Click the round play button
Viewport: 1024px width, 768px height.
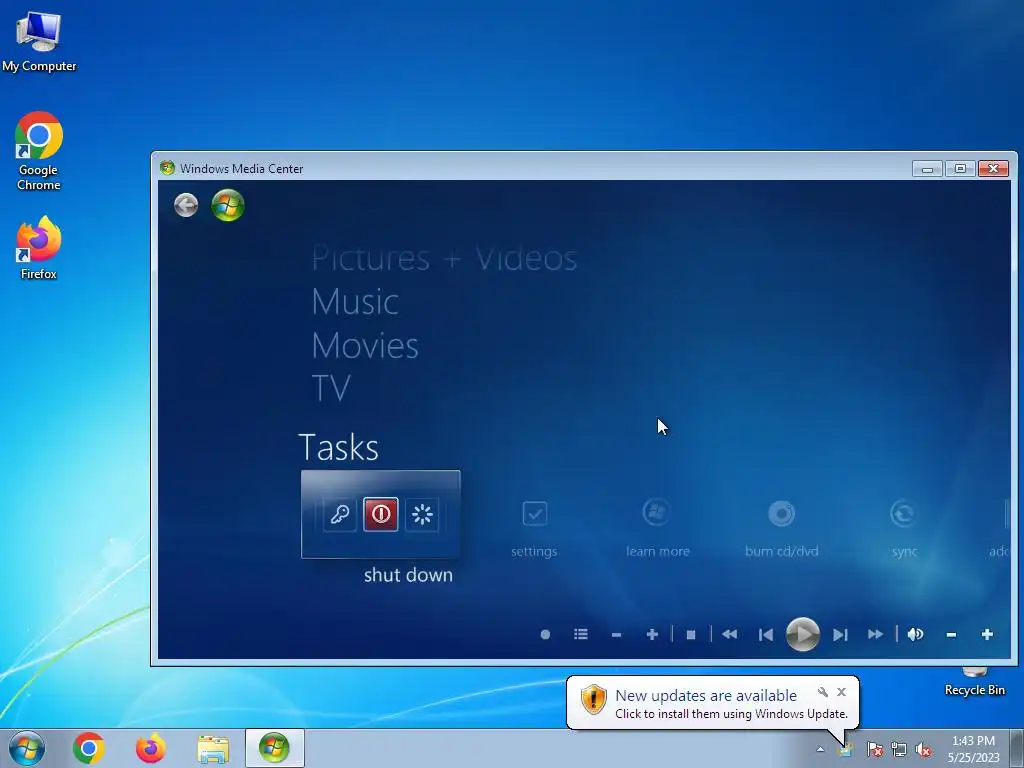[803, 634]
